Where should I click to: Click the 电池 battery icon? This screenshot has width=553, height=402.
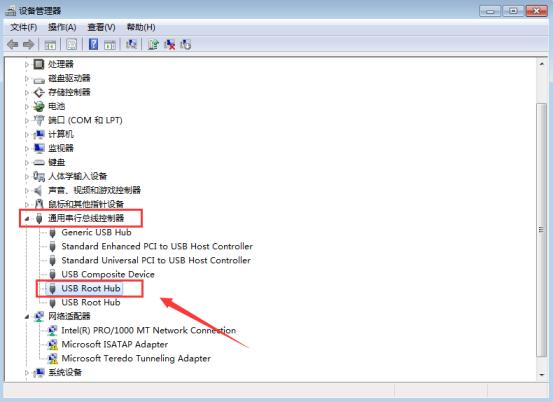pos(38,106)
